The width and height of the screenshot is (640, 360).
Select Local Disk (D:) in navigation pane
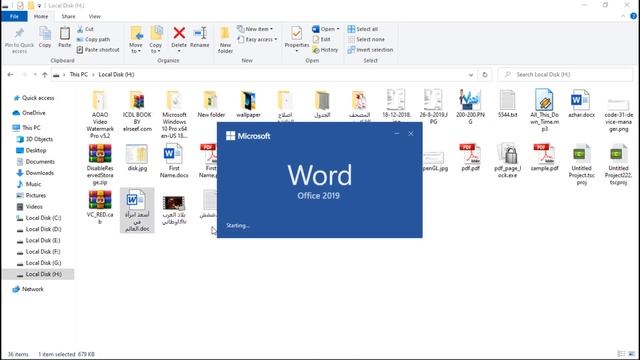tap(39, 229)
